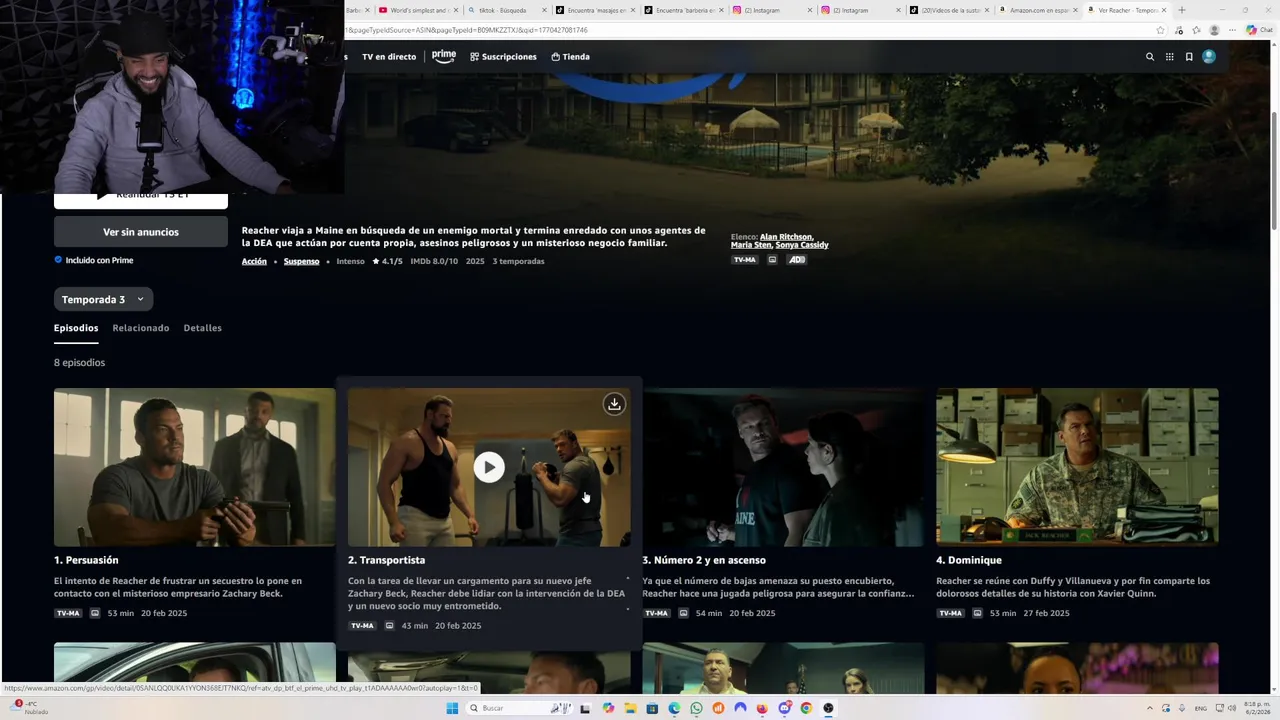
Task: Open the Prime Video apps grid icon
Action: pos(1169,57)
